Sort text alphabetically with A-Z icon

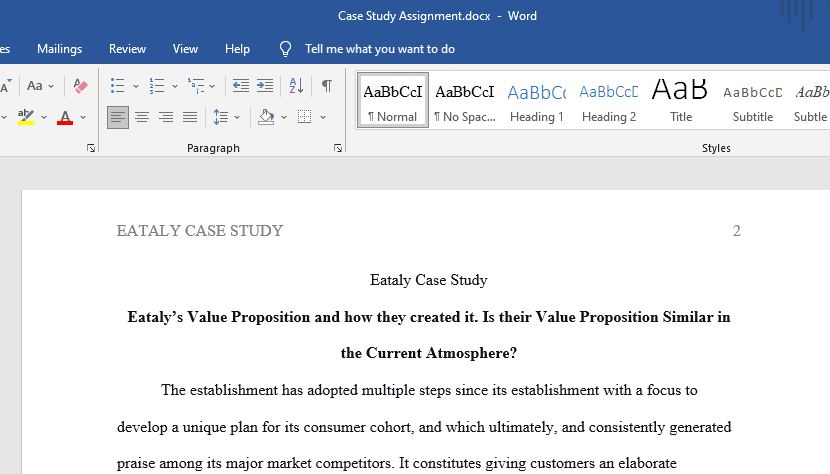296,85
